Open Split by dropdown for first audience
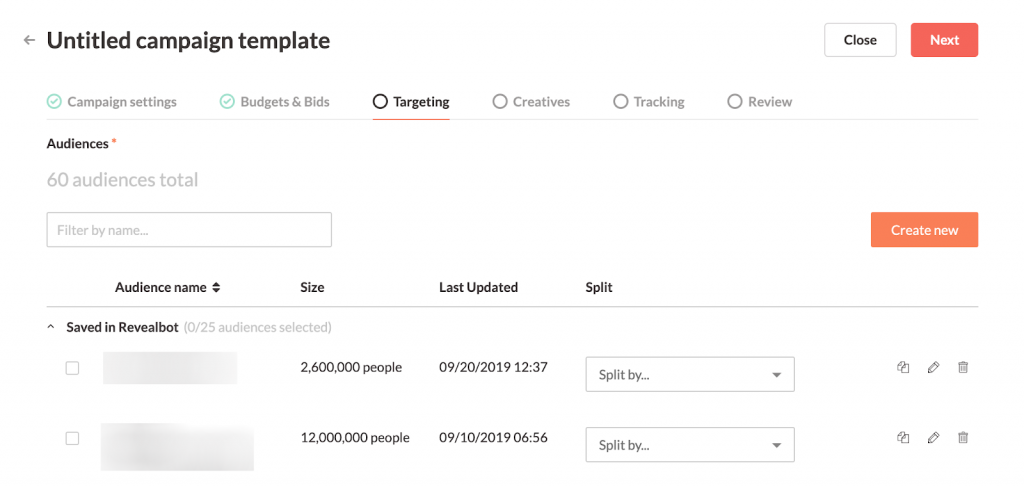1024x486 pixels. point(689,375)
